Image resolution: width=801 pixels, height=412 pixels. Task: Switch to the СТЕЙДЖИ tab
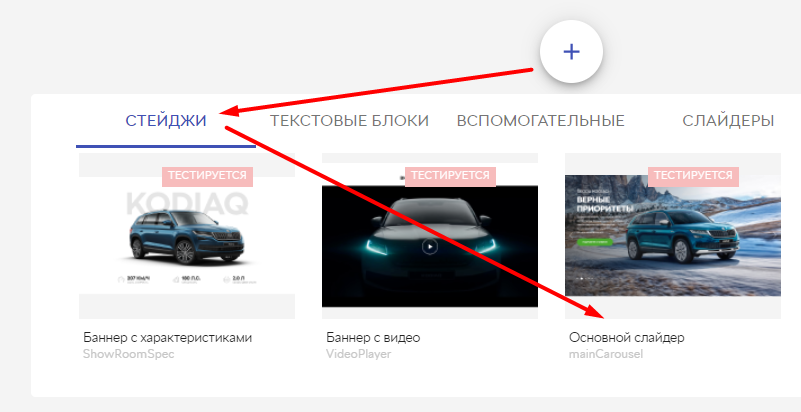[166, 121]
